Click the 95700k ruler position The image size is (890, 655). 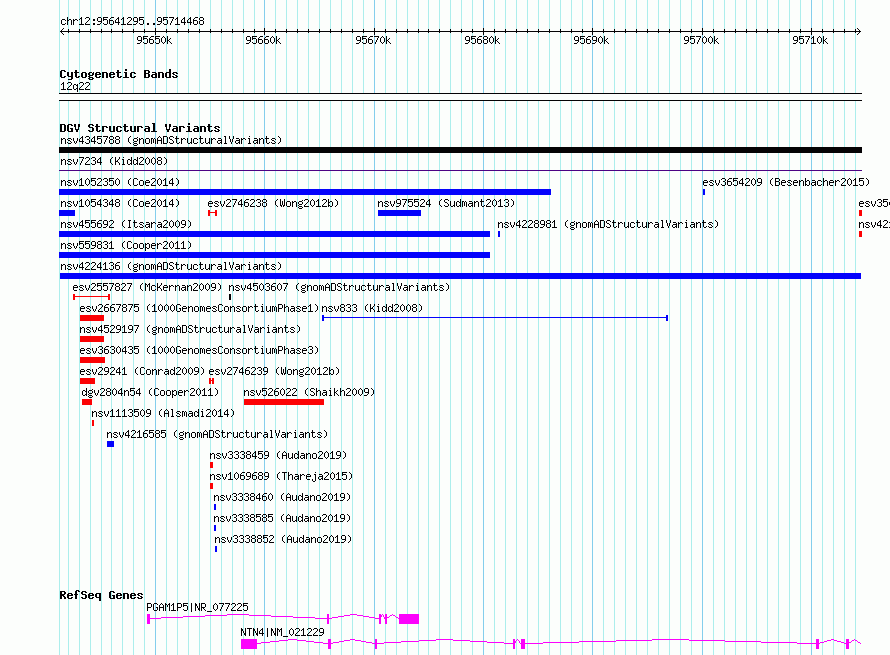pyautogui.click(x=701, y=40)
